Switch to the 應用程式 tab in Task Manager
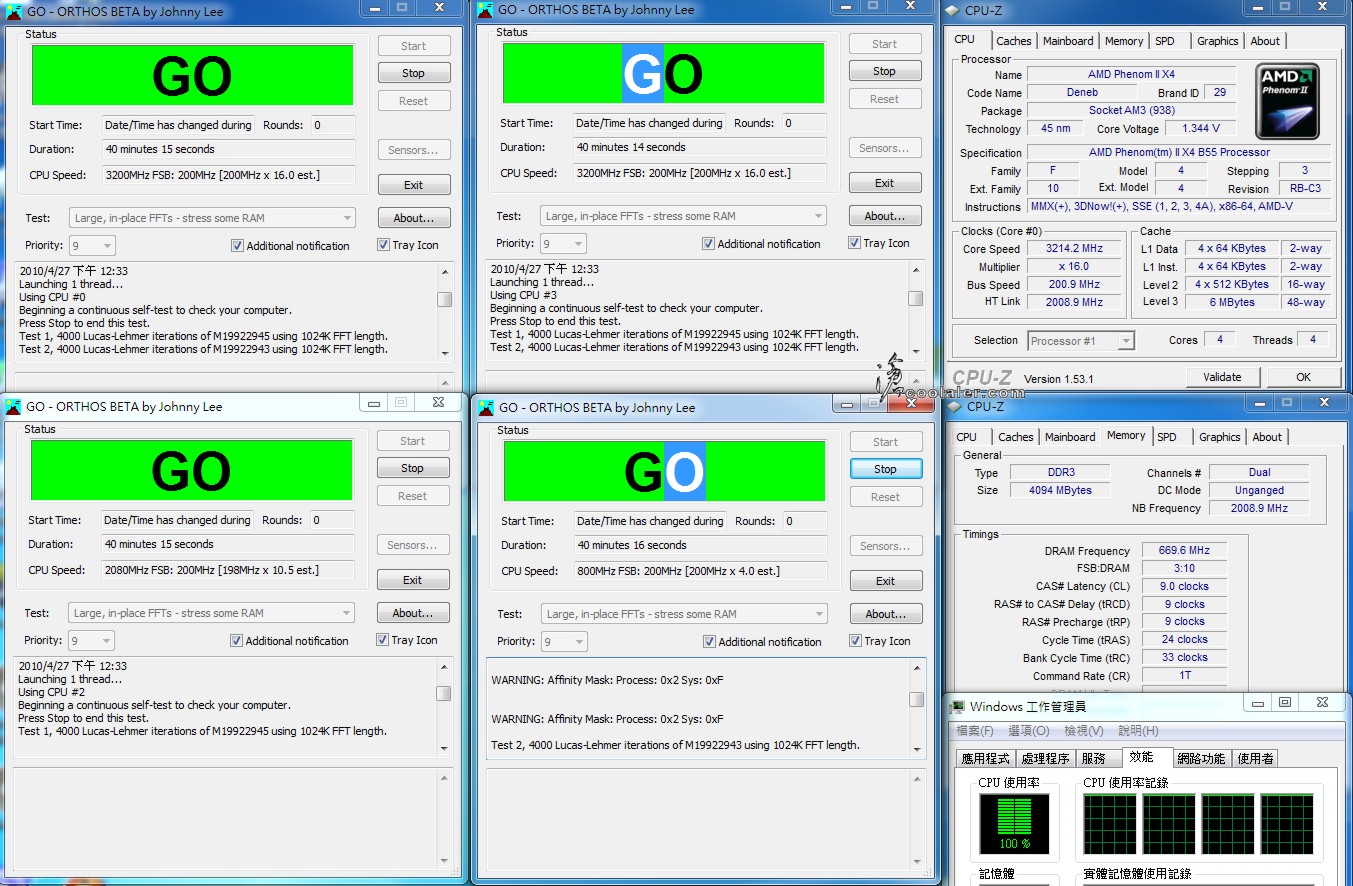The image size is (1353, 886). point(985,759)
